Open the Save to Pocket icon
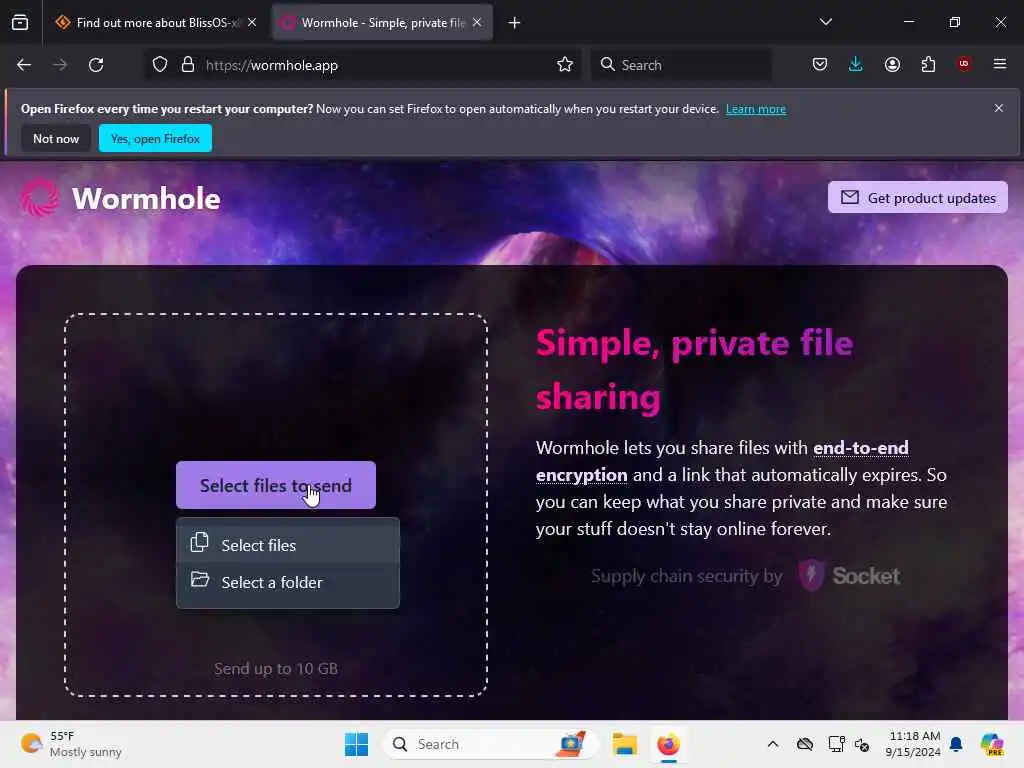Viewport: 1024px width, 768px height. 820,64
